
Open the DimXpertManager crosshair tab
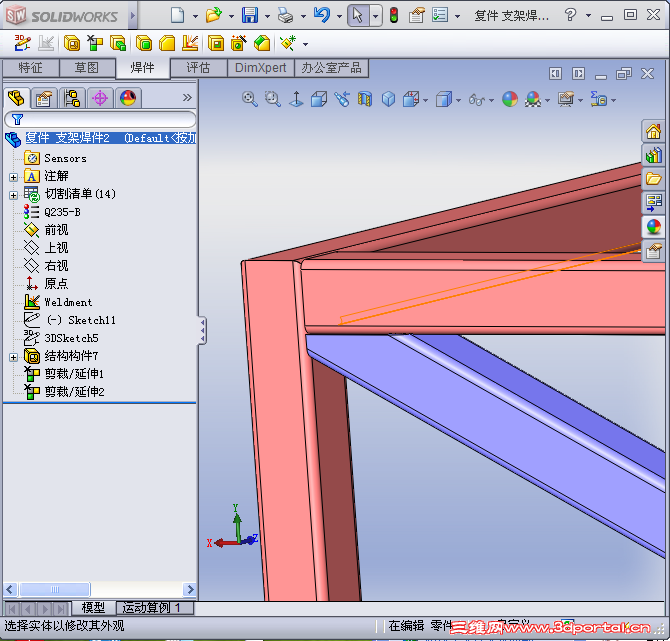pyautogui.click(x=99, y=98)
